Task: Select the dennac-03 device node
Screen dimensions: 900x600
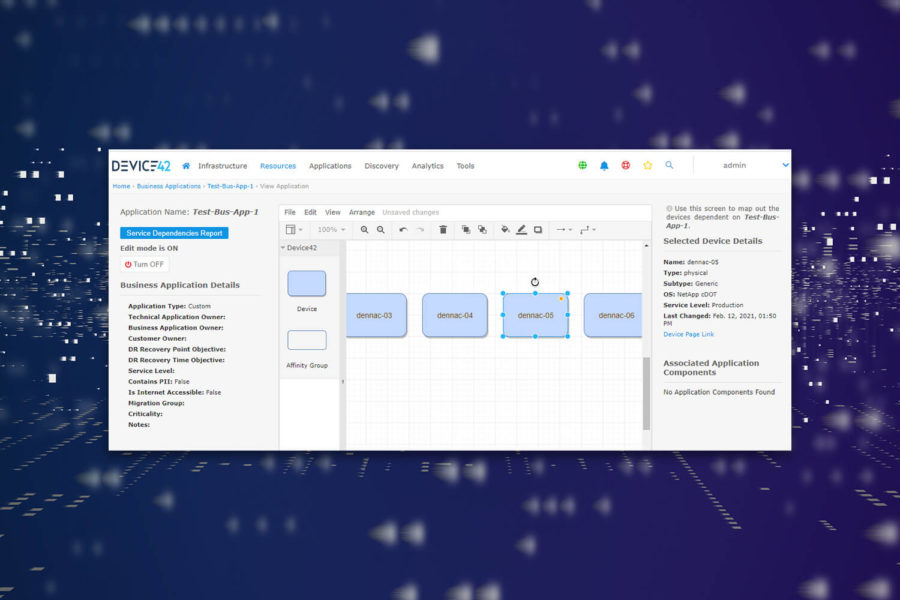Action: pyautogui.click(x=377, y=315)
